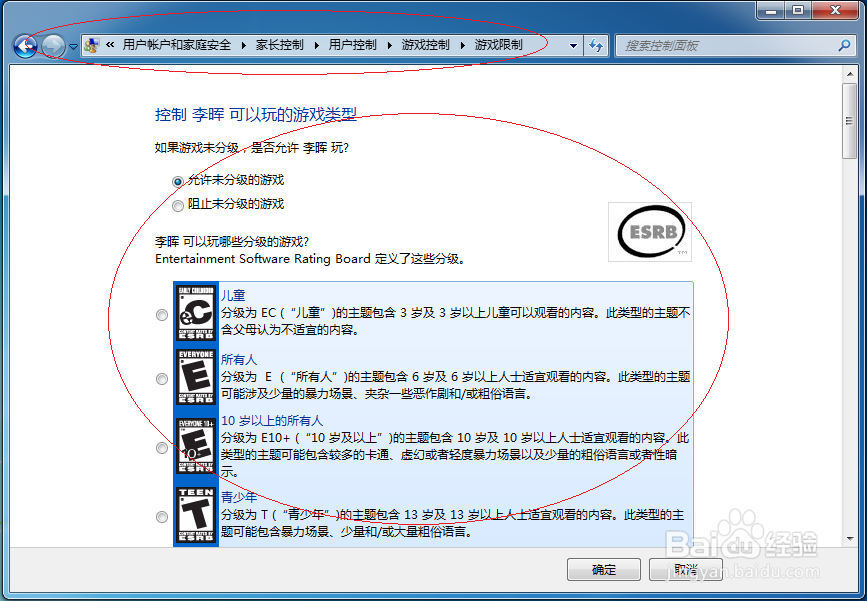Click the back navigation arrow
Image resolution: width=867 pixels, height=601 pixels.
(24, 45)
